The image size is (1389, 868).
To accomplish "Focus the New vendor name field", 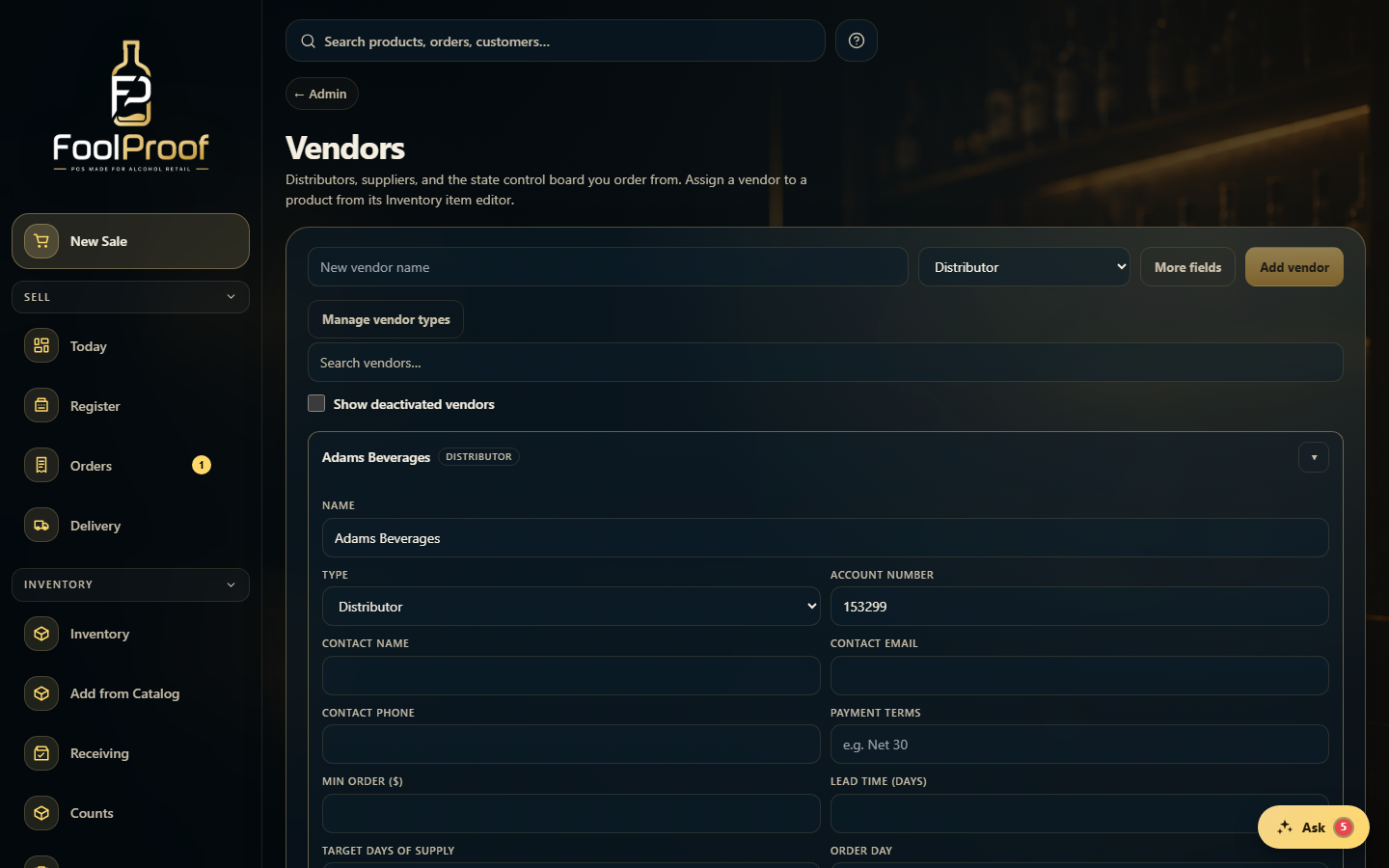I will (608, 267).
